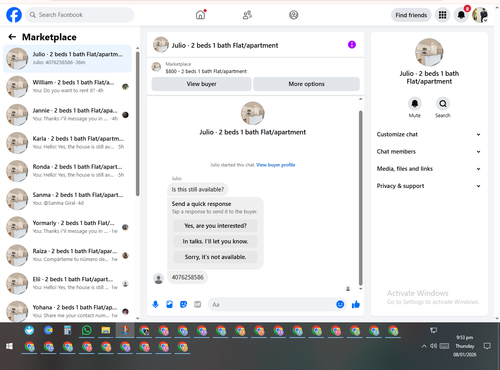Go to the Home feed icon
The width and height of the screenshot is (500, 370).
click(200, 15)
